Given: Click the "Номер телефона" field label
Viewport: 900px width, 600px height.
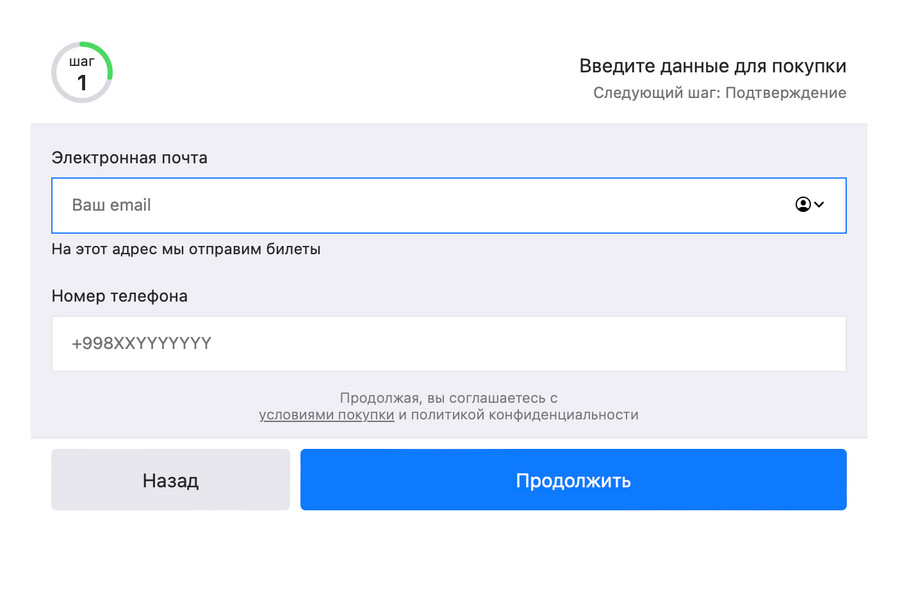Looking at the screenshot, I should click(119, 296).
